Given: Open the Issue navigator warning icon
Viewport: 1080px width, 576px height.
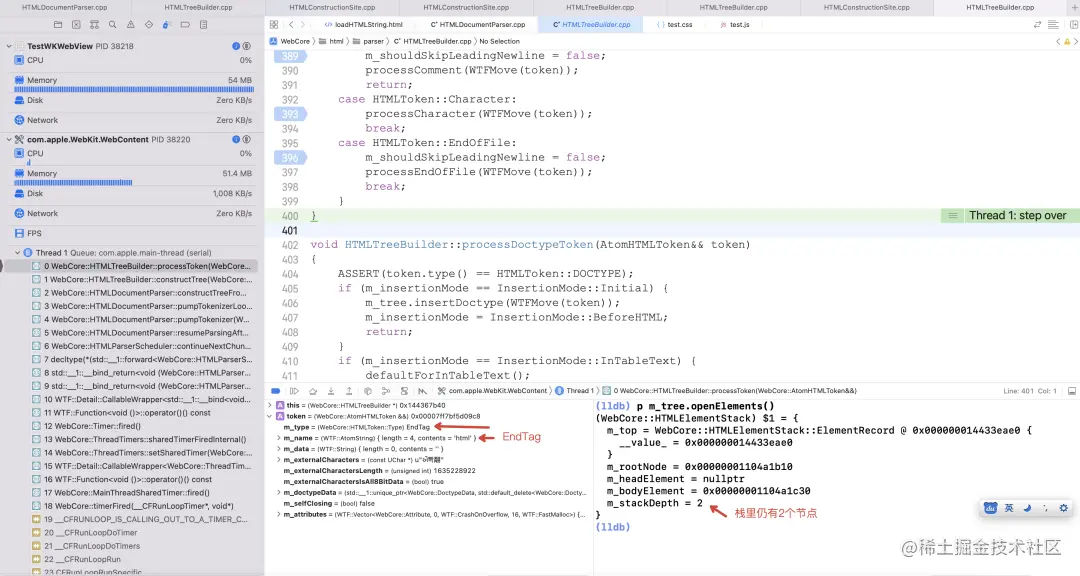Looking at the screenshot, I should (x=130, y=24).
